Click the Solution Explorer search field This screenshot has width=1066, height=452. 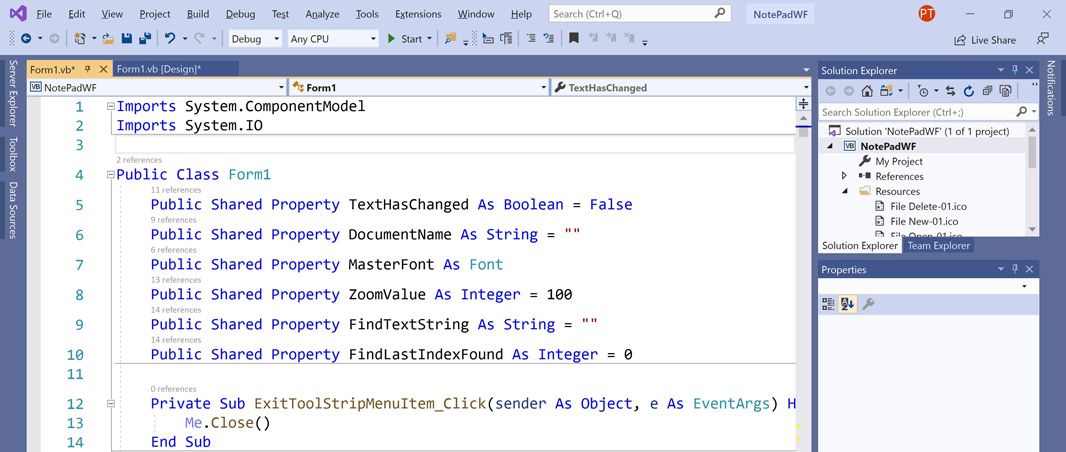915,112
